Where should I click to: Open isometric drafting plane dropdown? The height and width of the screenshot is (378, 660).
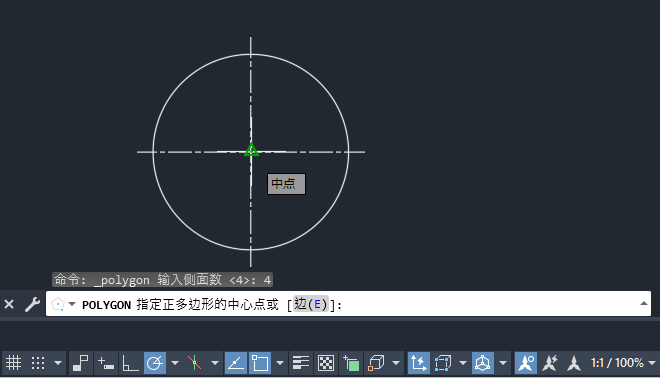tap(215, 362)
